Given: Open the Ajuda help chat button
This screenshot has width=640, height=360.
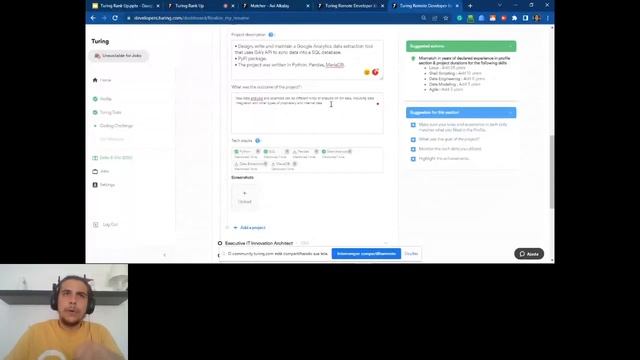Looking at the screenshot, I should coord(529,254).
